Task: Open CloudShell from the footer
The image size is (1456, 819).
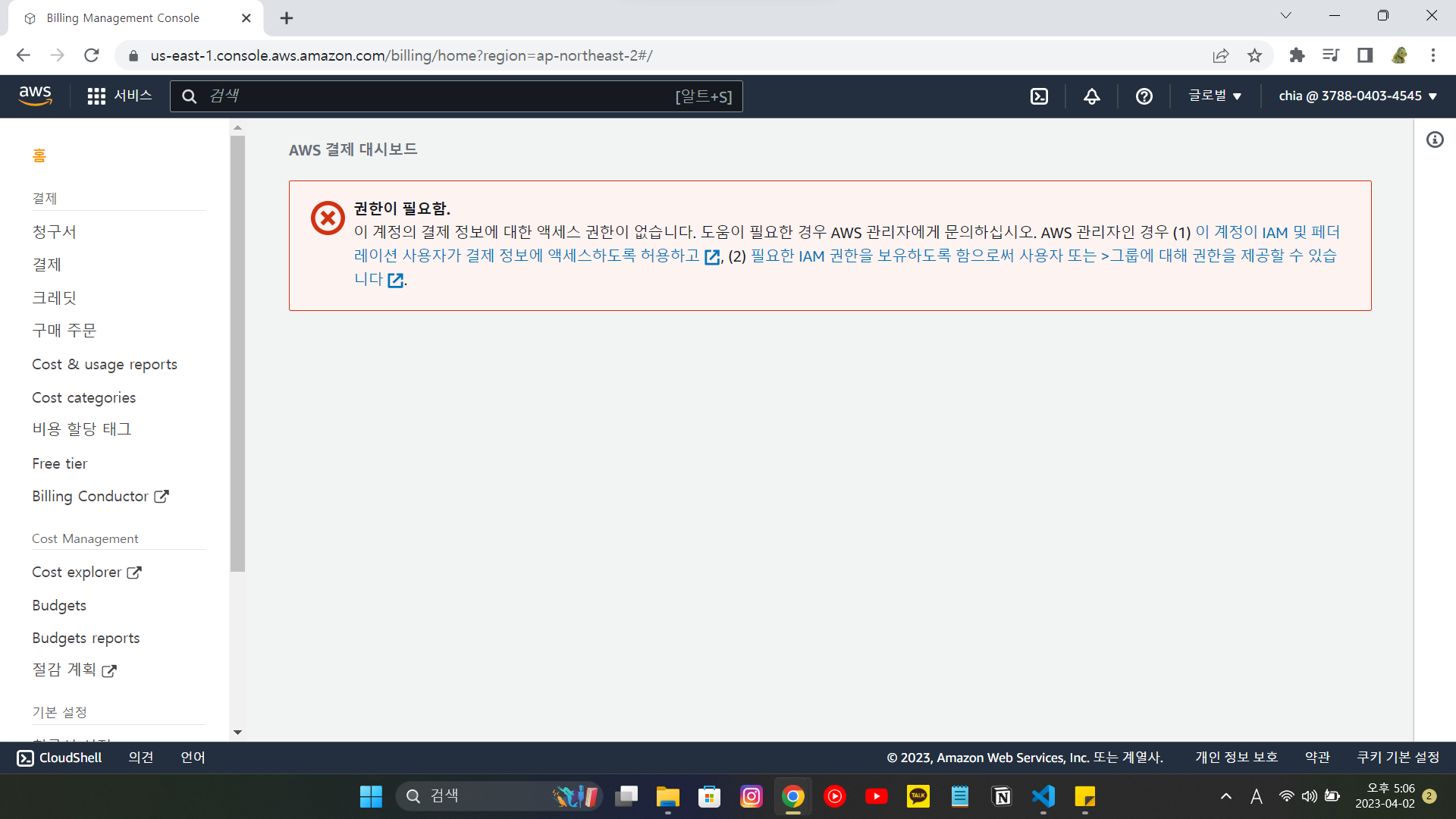Action: point(59,758)
